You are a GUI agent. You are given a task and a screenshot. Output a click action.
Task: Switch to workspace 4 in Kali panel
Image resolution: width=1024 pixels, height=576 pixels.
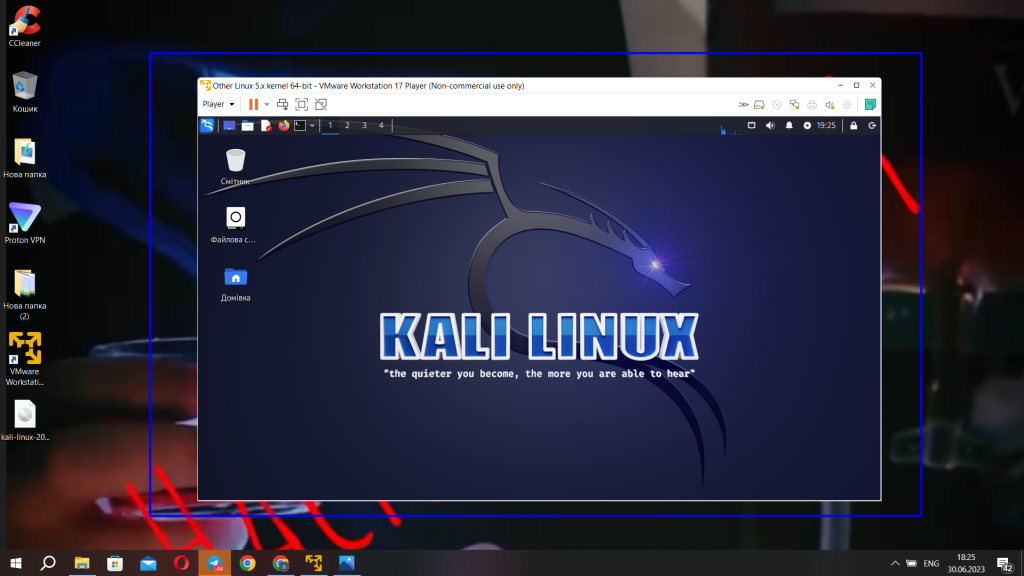click(382, 128)
